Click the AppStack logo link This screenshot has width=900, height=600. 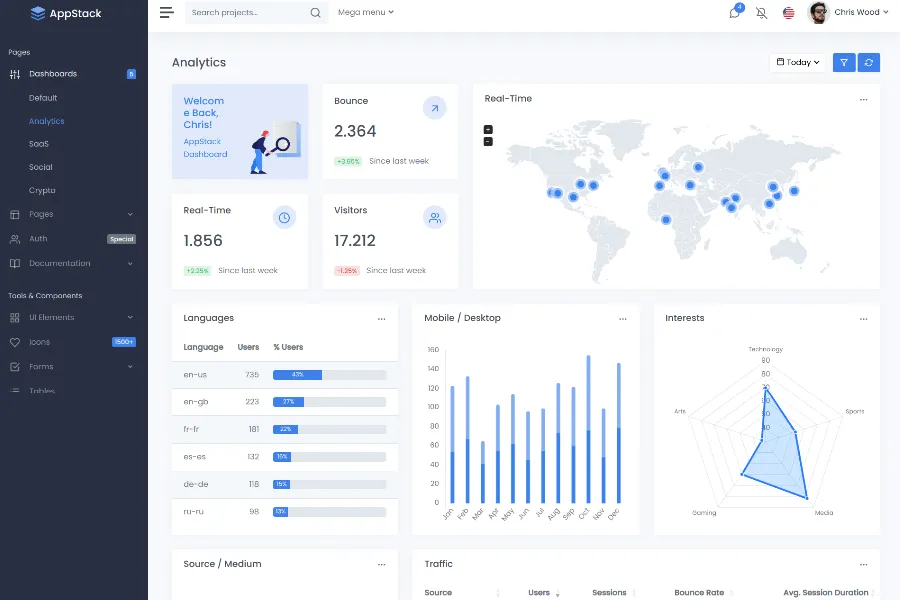click(x=66, y=14)
